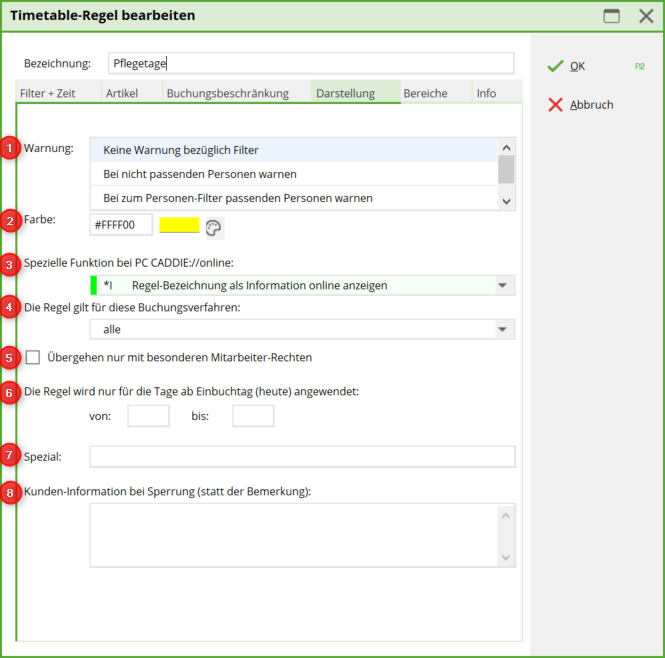Click the red marker number 3

(x=11, y=265)
